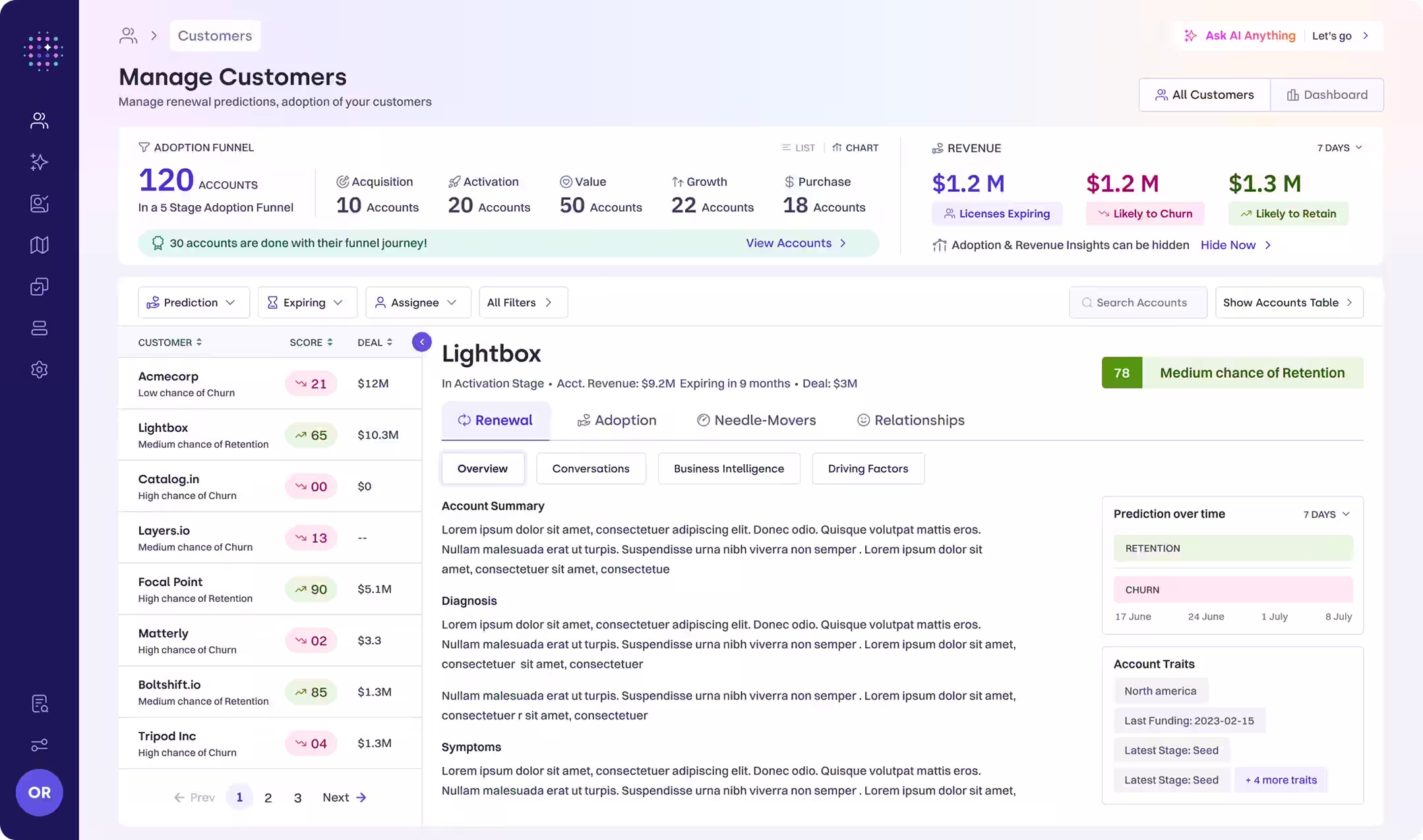The height and width of the screenshot is (840, 1423).
Task: Click the map icon in the left sidebar
Action: pos(39,245)
